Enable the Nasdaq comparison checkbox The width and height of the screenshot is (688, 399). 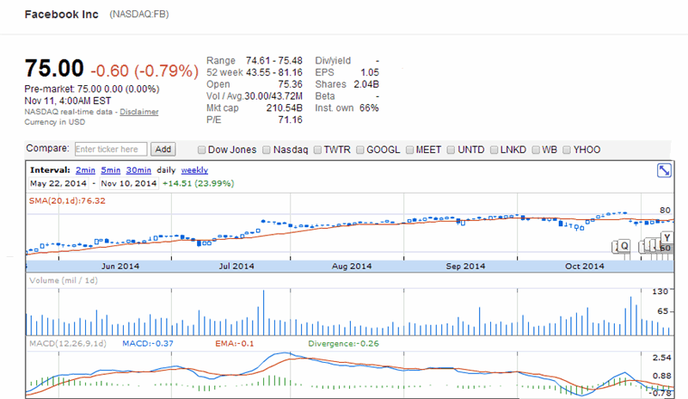tap(266, 150)
